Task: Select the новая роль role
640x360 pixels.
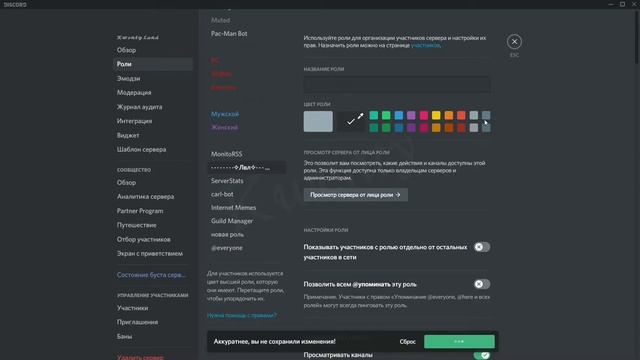Action: (247, 234)
